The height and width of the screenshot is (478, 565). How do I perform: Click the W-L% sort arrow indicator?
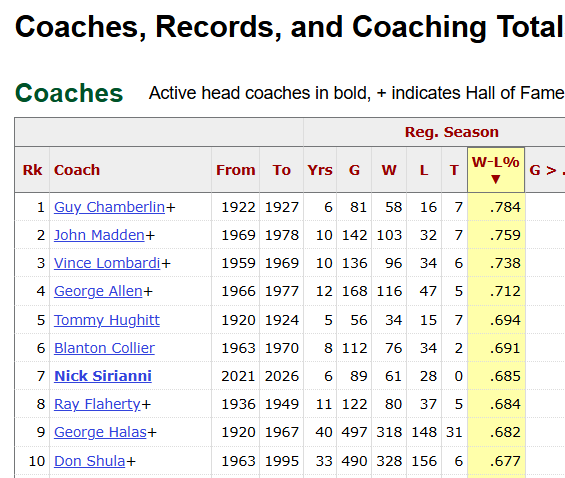[495, 179]
